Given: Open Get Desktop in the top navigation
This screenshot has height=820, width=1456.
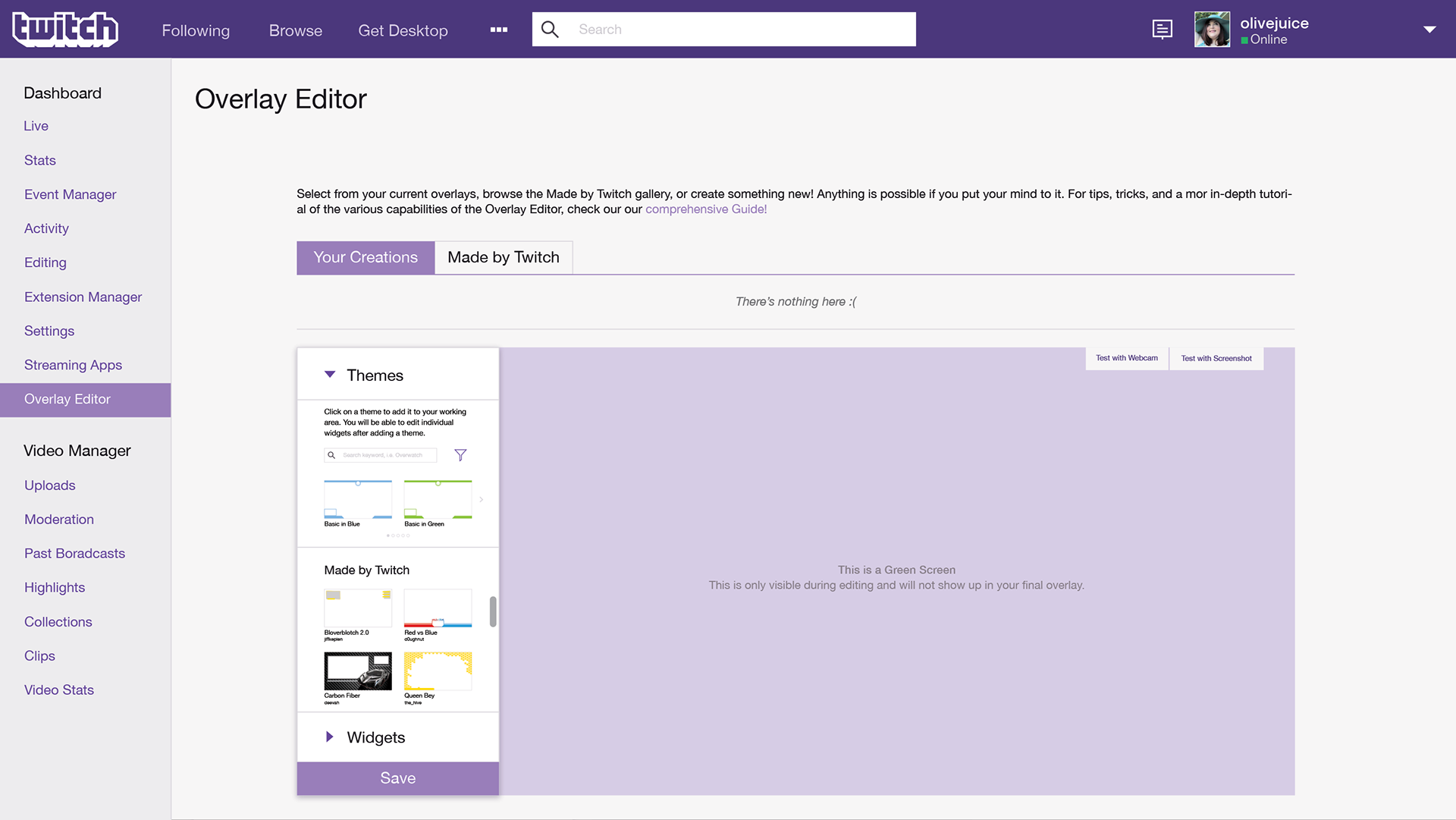Looking at the screenshot, I should 403,30.
